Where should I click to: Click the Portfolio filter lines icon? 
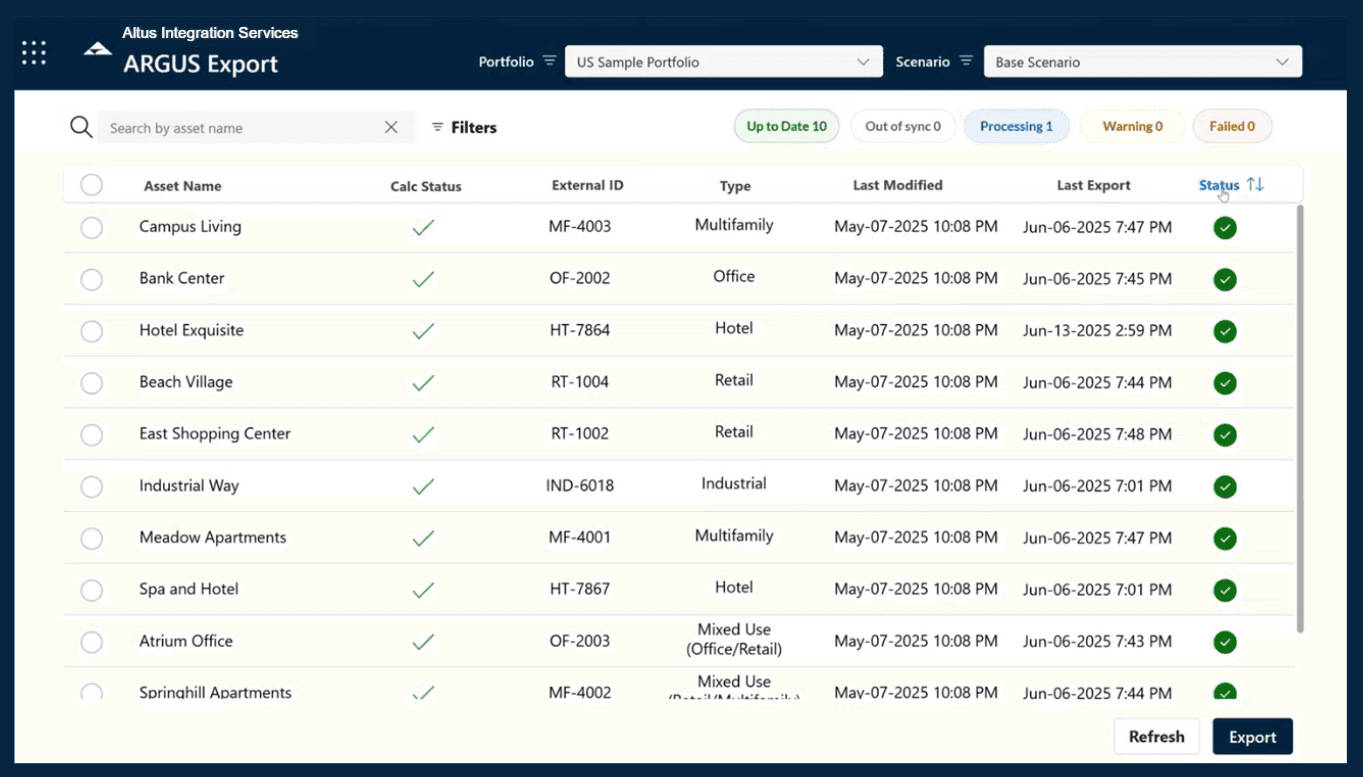[549, 61]
